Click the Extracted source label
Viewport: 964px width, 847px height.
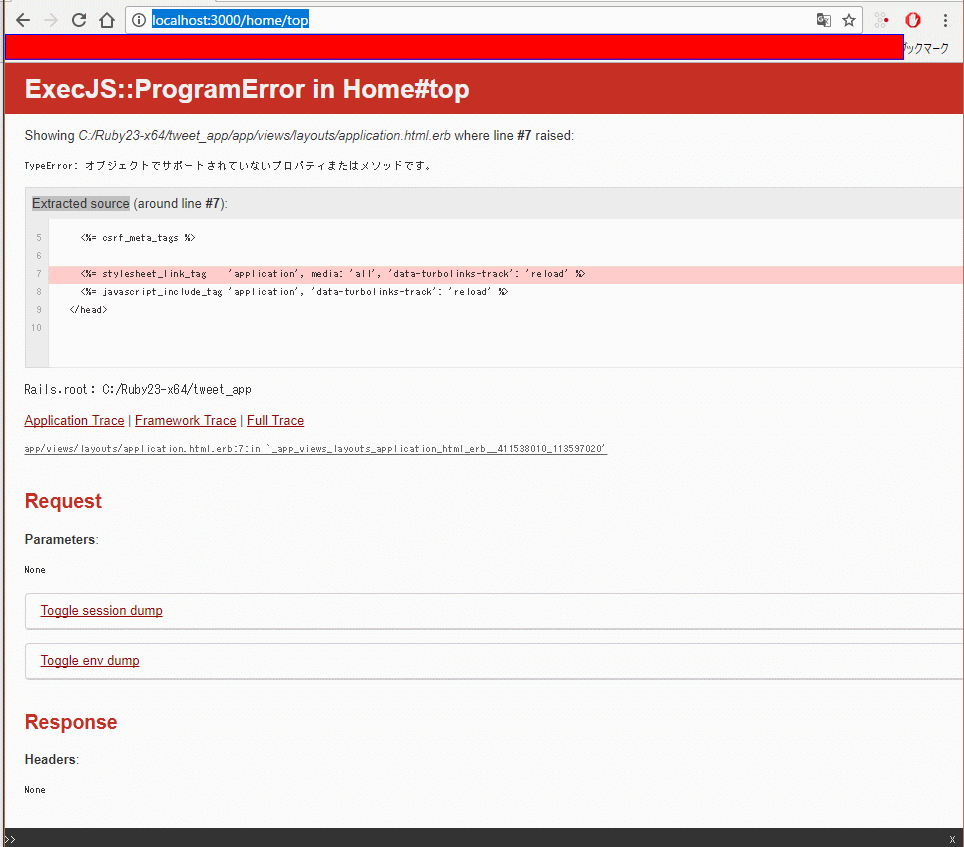[x=81, y=203]
